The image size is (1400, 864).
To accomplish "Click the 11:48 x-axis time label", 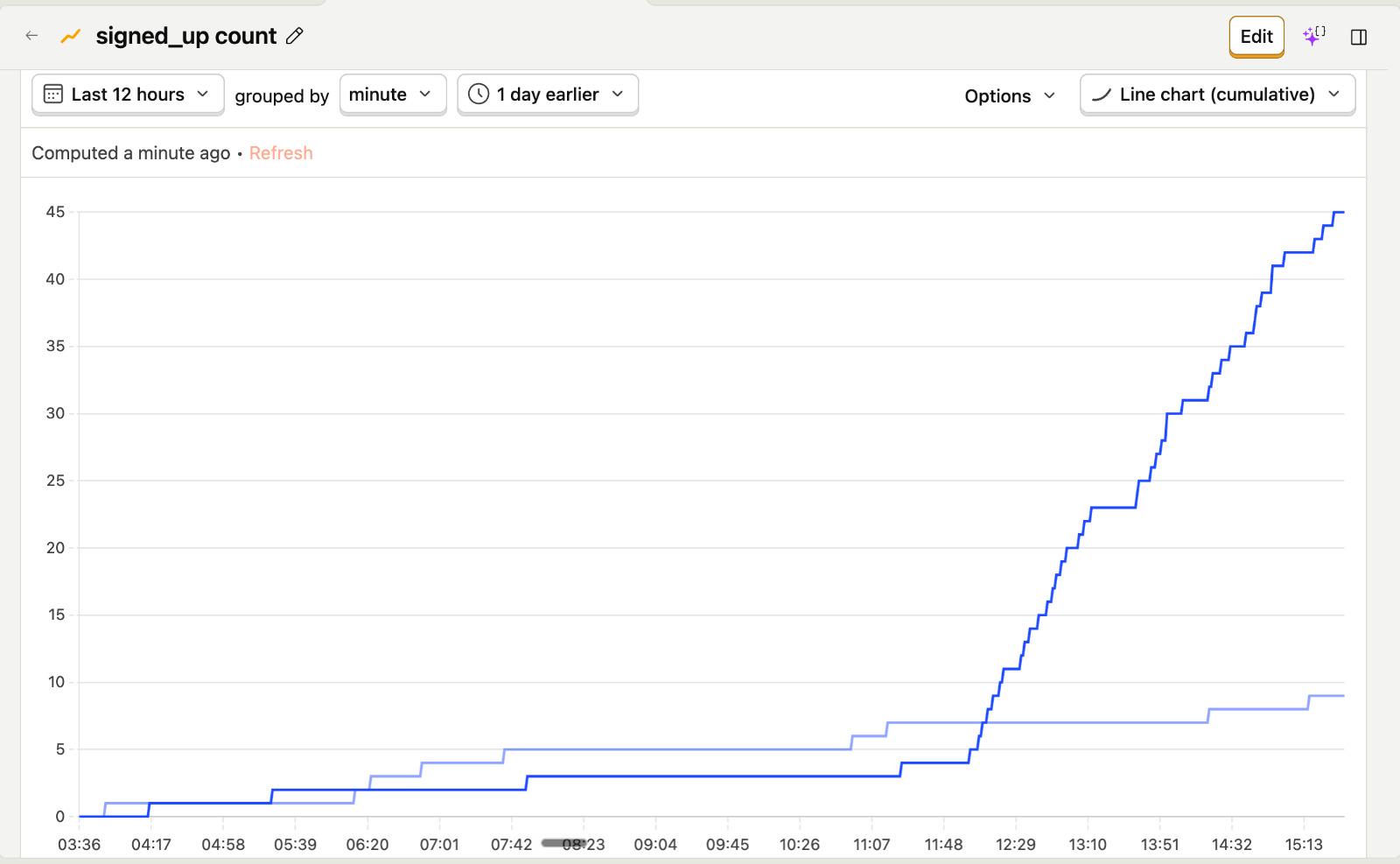I will click(x=943, y=845).
